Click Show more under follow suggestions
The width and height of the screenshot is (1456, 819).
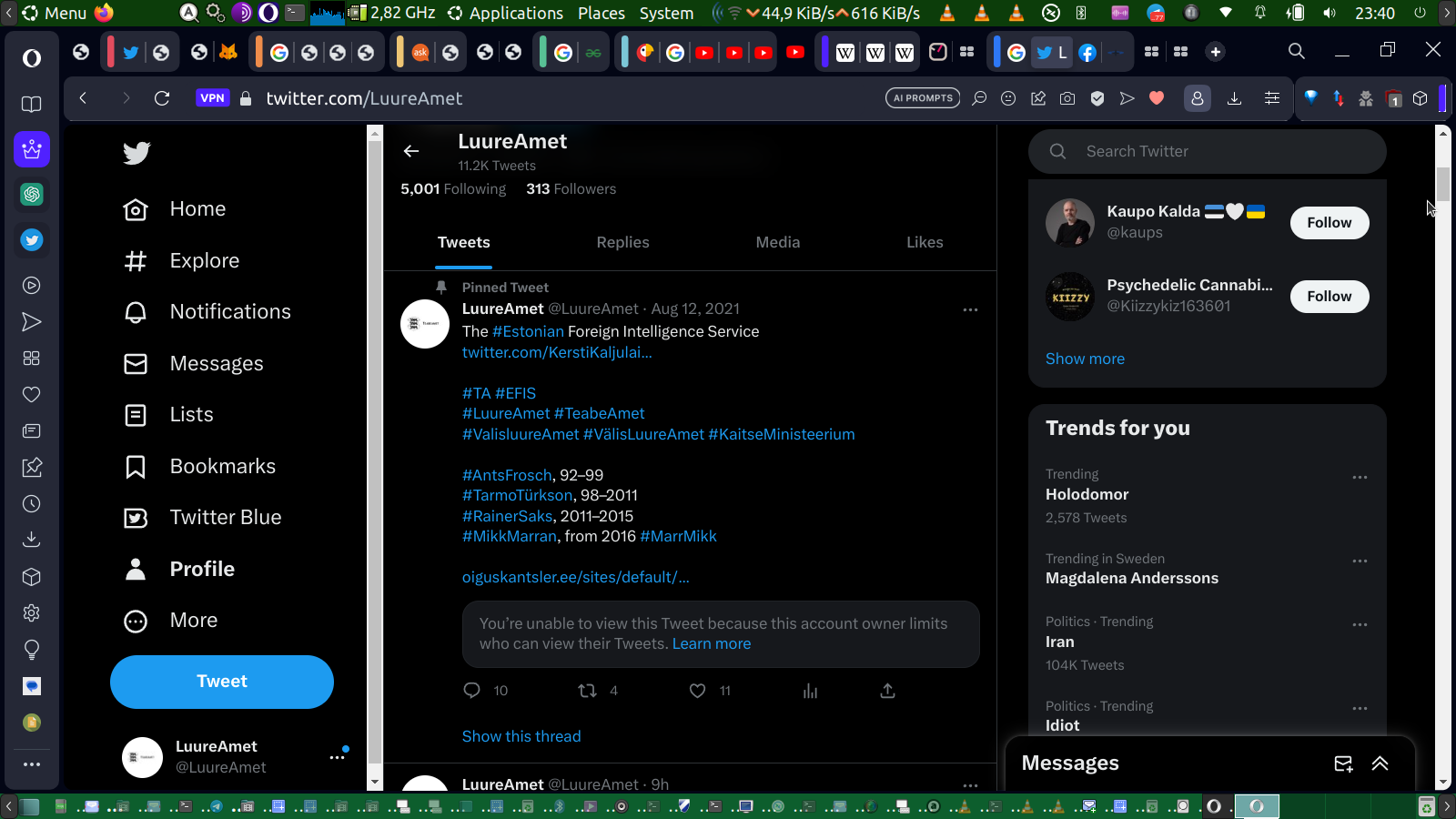click(x=1085, y=359)
